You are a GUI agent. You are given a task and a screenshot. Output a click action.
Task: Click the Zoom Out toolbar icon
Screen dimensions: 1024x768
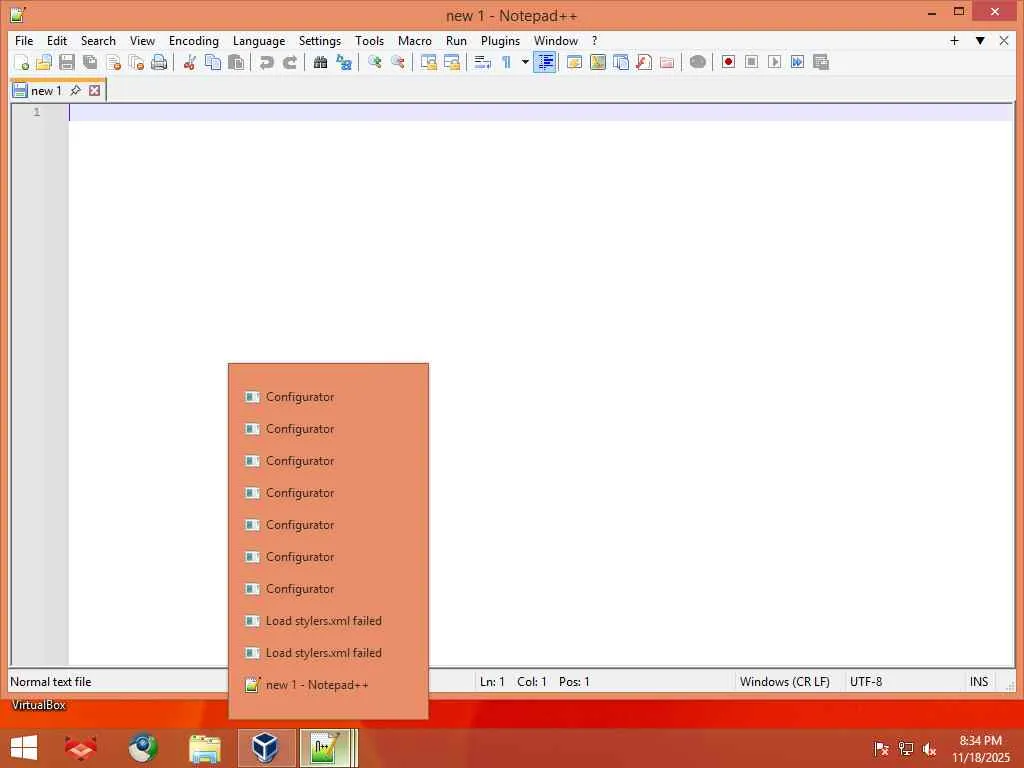click(397, 62)
